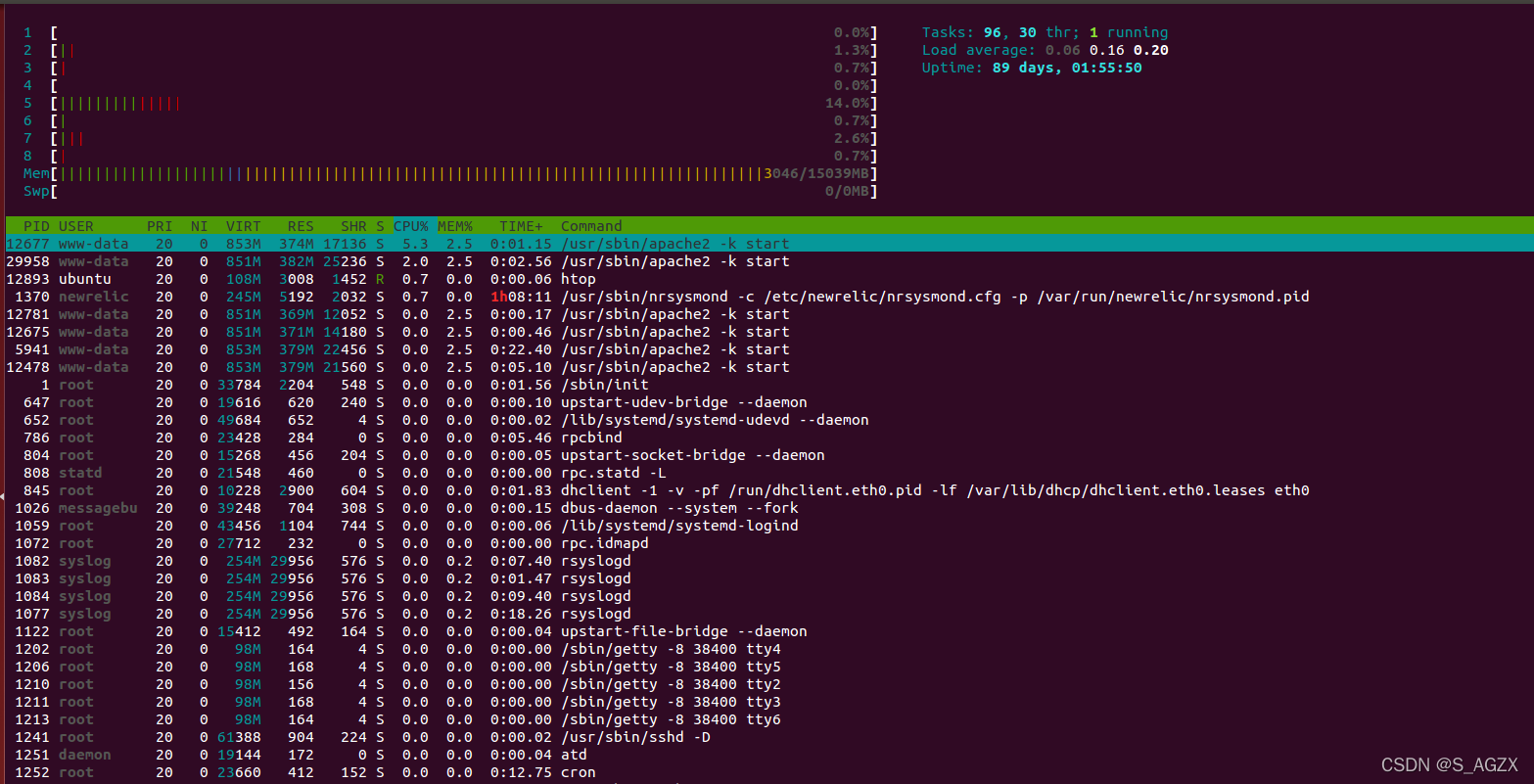The width and height of the screenshot is (1534, 784).
Task: Select apache2 process row PID 12781
Action: [769, 314]
